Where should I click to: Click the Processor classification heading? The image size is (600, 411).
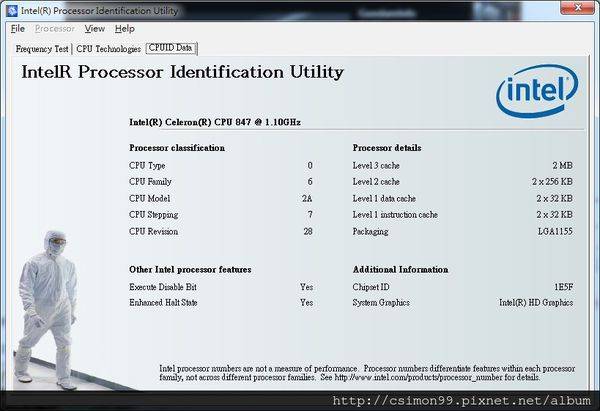tap(177, 148)
